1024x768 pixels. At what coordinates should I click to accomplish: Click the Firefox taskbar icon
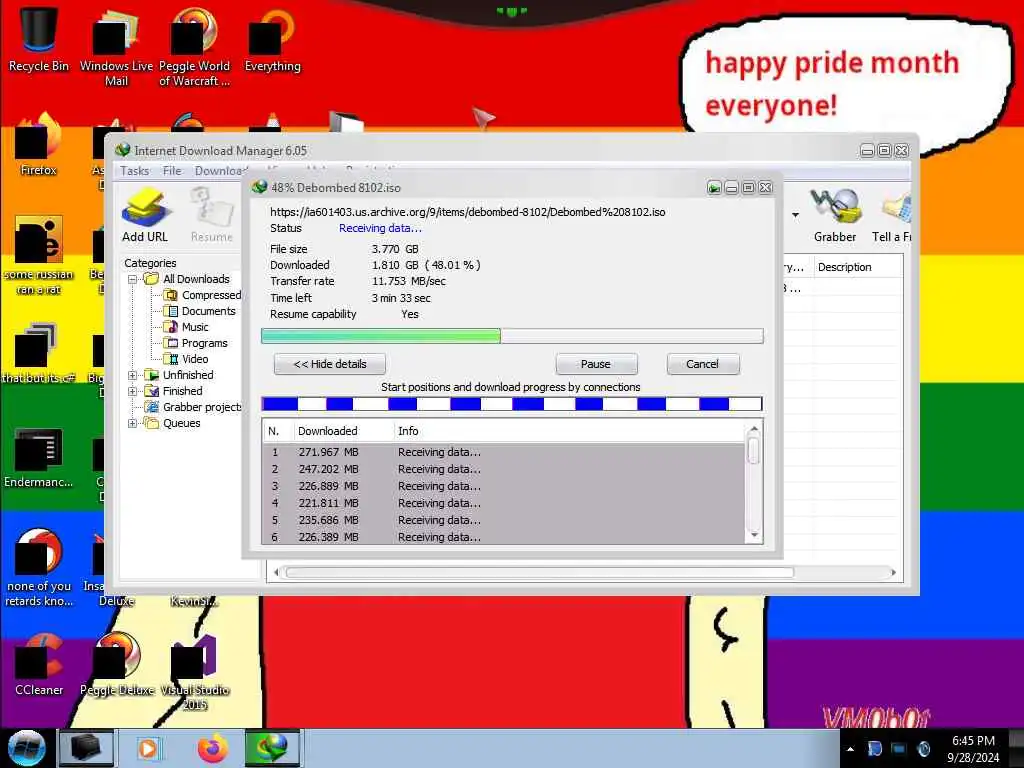tap(212, 748)
